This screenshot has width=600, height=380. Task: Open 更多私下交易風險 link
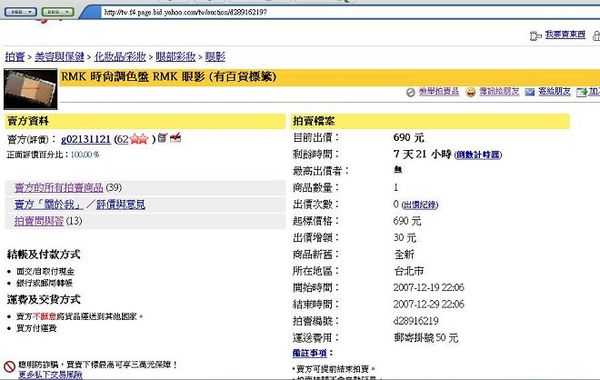point(50,375)
